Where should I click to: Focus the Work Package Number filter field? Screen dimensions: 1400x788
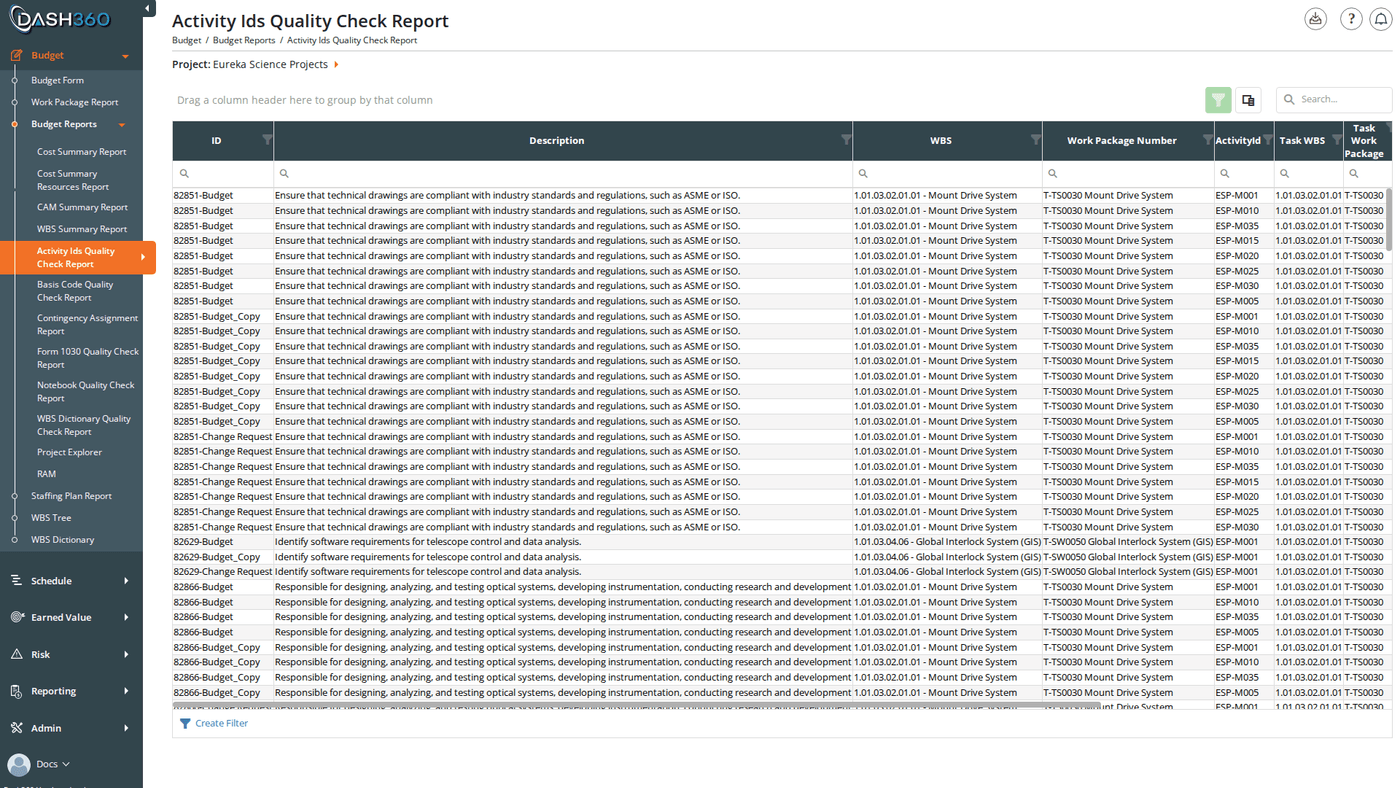pos(1128,174)
